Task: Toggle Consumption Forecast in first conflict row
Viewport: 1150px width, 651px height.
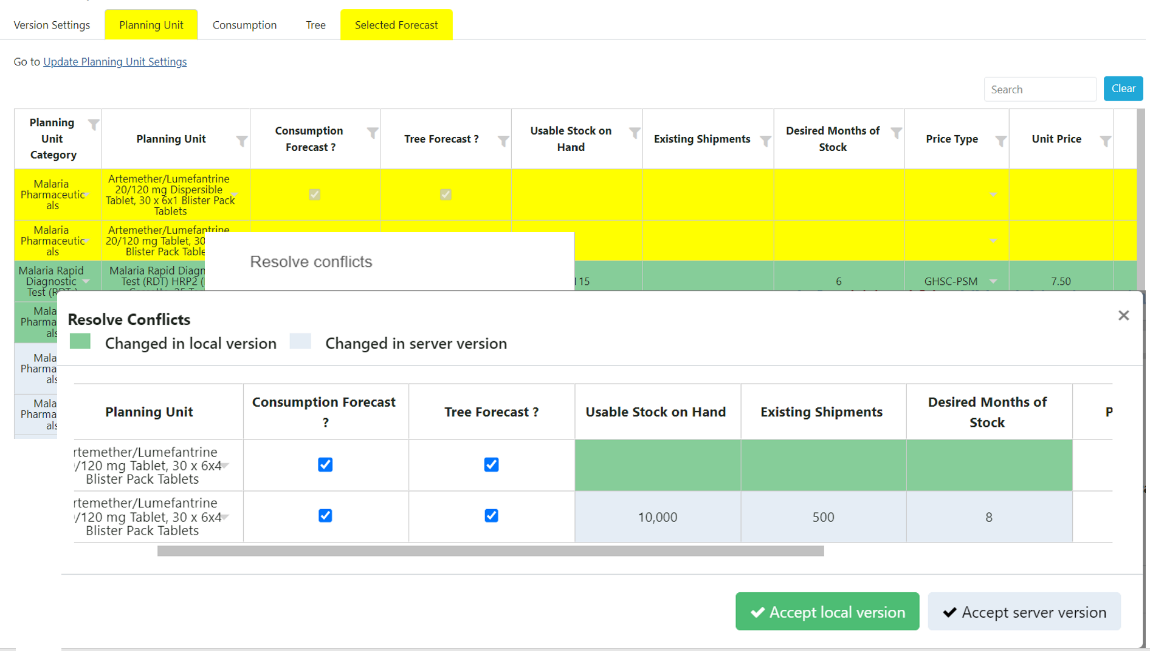Action: 326,465
